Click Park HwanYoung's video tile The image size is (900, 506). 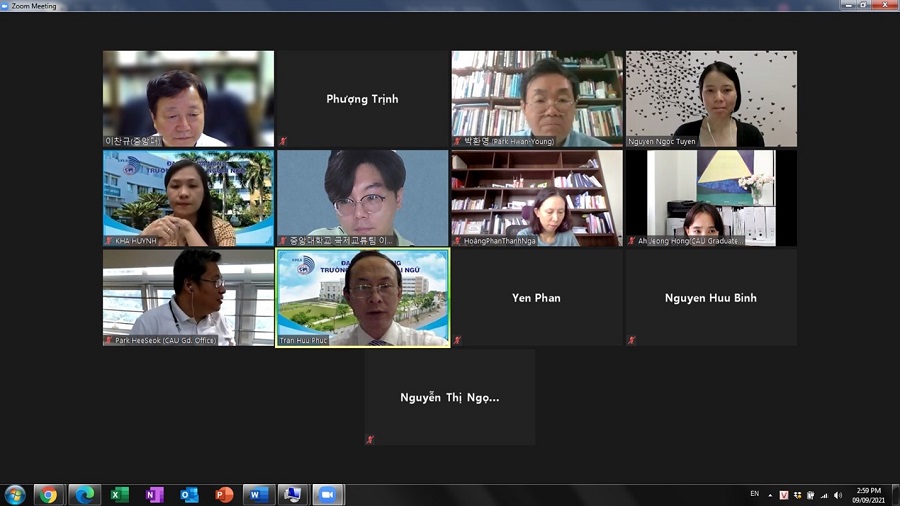point(537,99)
